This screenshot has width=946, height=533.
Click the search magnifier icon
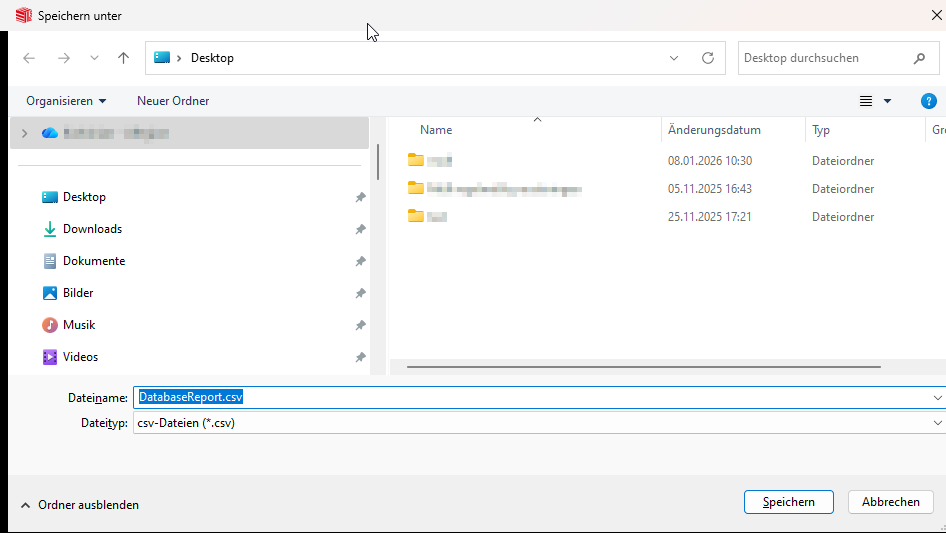[919, 58]
